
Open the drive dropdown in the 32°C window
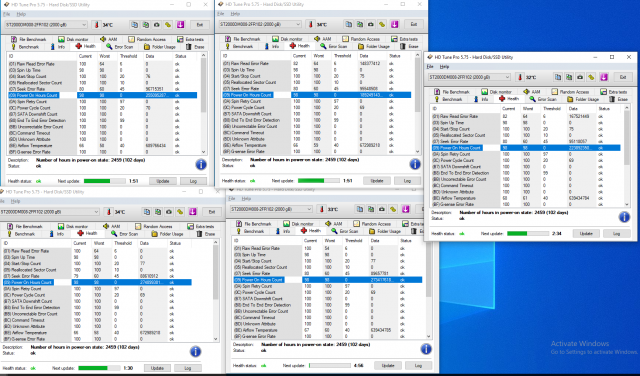click(469, 77)
